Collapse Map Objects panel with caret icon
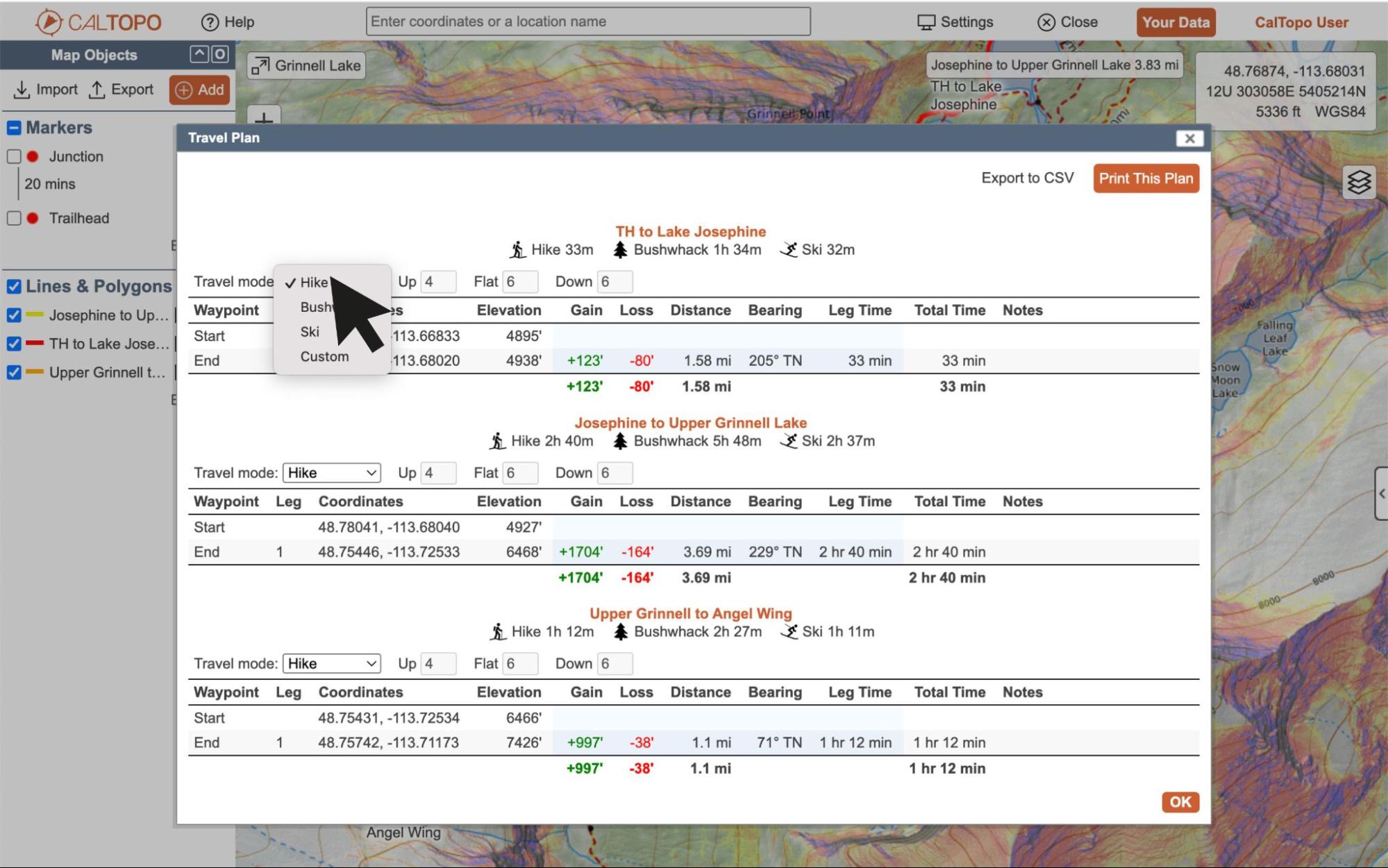Viewport: 1388px width, 868px height. tap(199, 54)
